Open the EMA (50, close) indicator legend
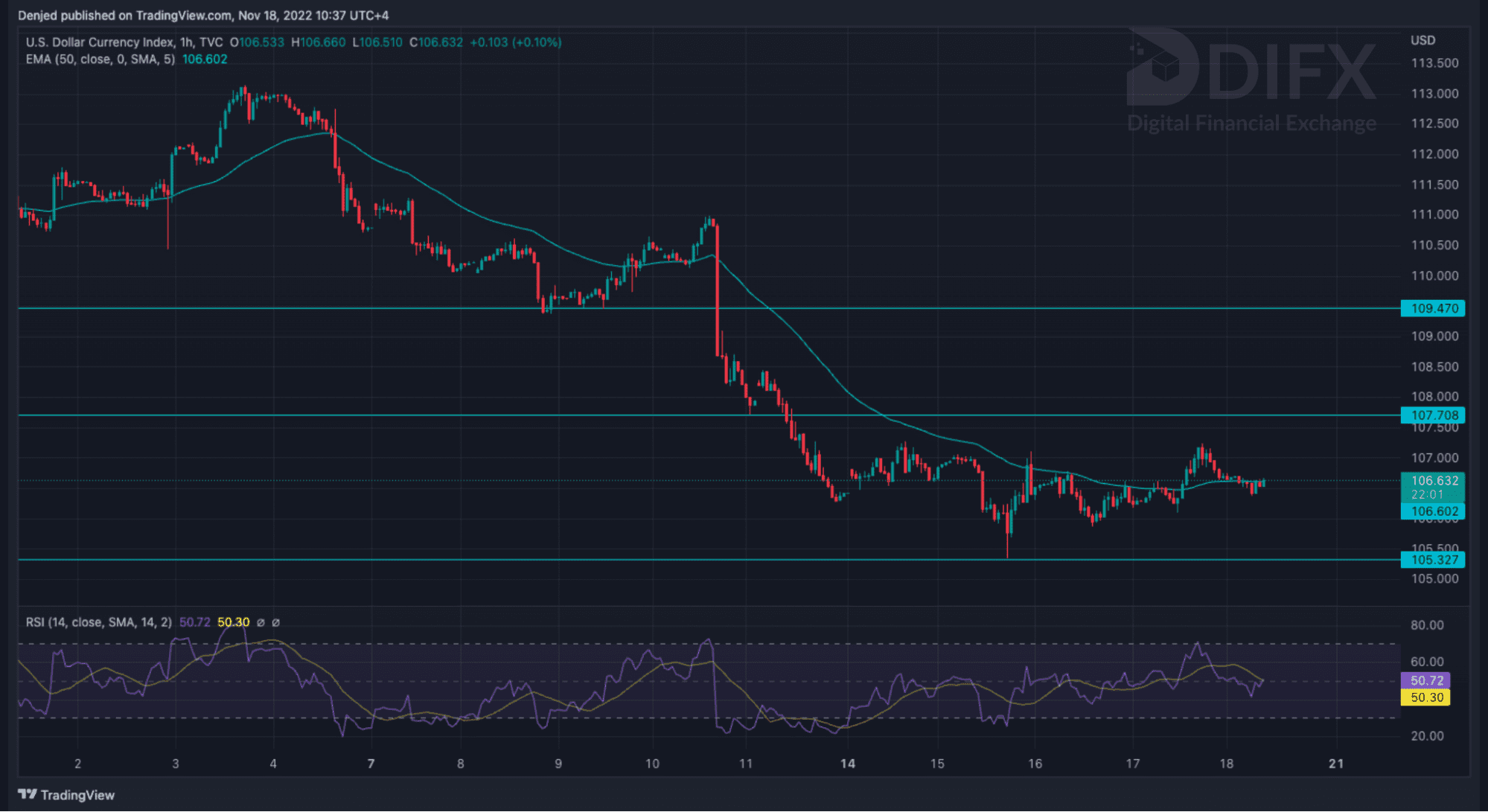The image size is (1488, 812). (100, 60)
